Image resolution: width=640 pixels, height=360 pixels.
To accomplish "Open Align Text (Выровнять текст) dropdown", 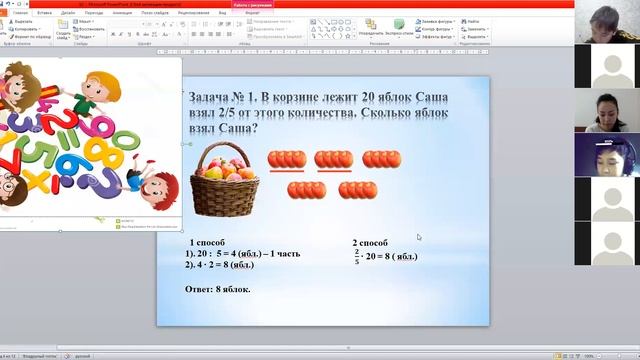I will pyautogui.click(x=267, y=29).
